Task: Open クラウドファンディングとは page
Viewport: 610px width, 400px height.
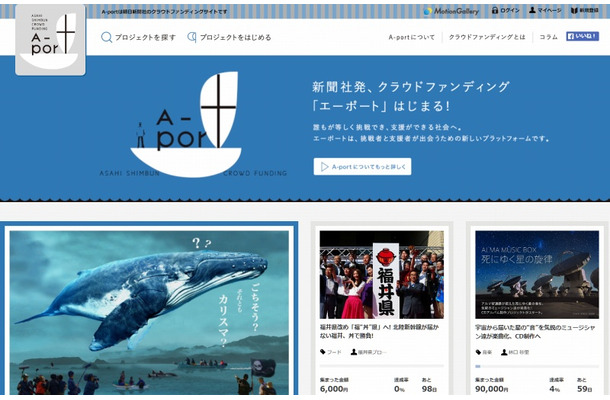Action: point(487,37)
